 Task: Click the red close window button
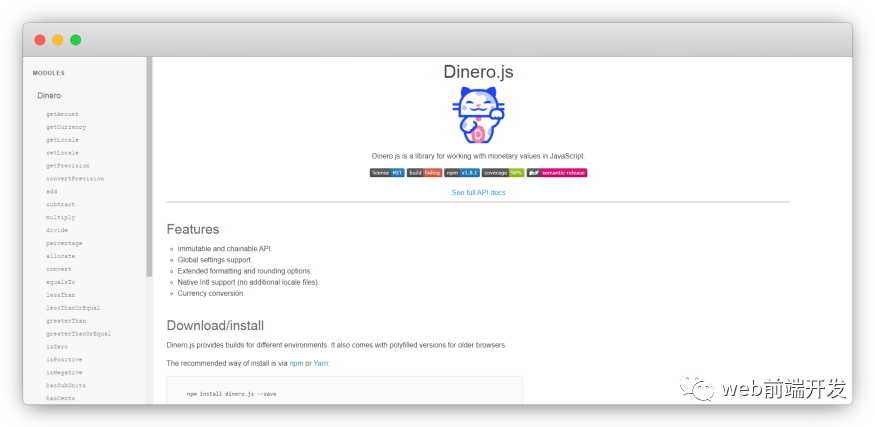[x=40, y=40]
